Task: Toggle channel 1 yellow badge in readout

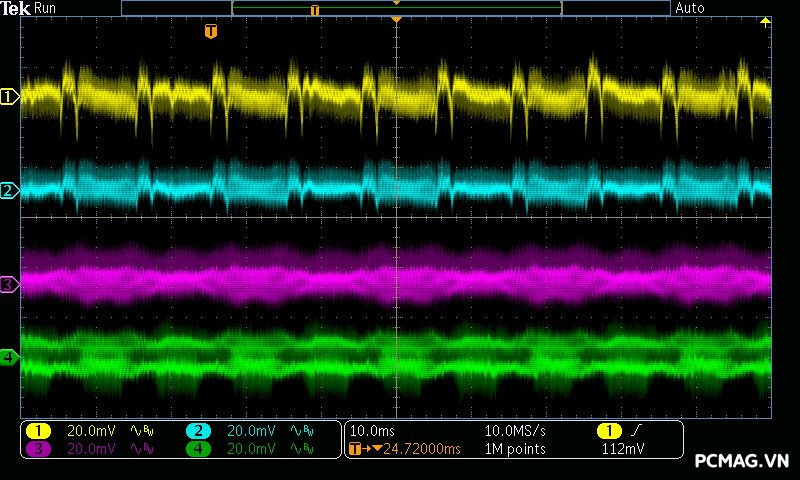Action: (x=38, y=431)
